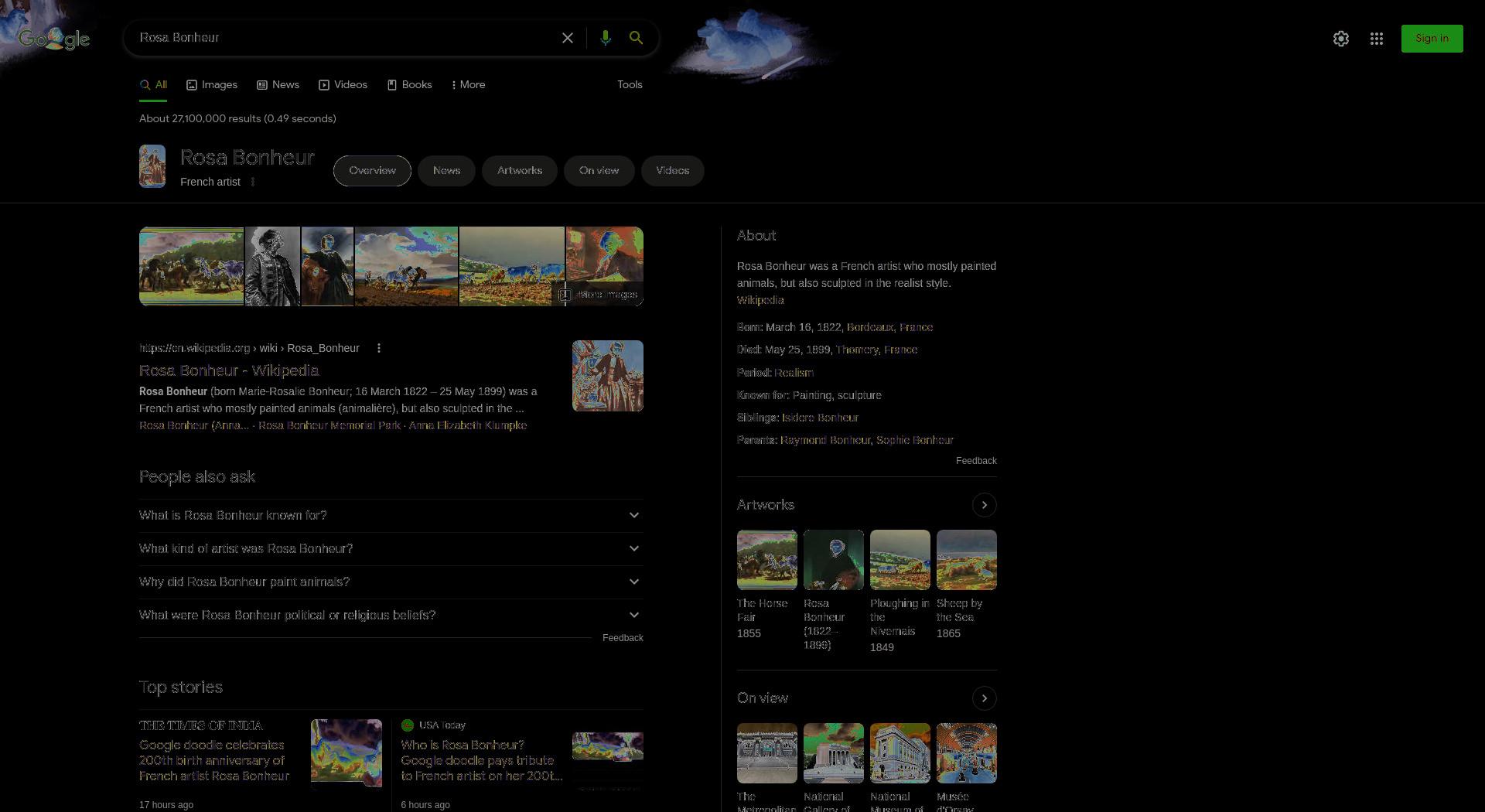The width and height of the screenshot is (1485, 812).
Task: Select the Artworks chip
Action: pos(520,171)
